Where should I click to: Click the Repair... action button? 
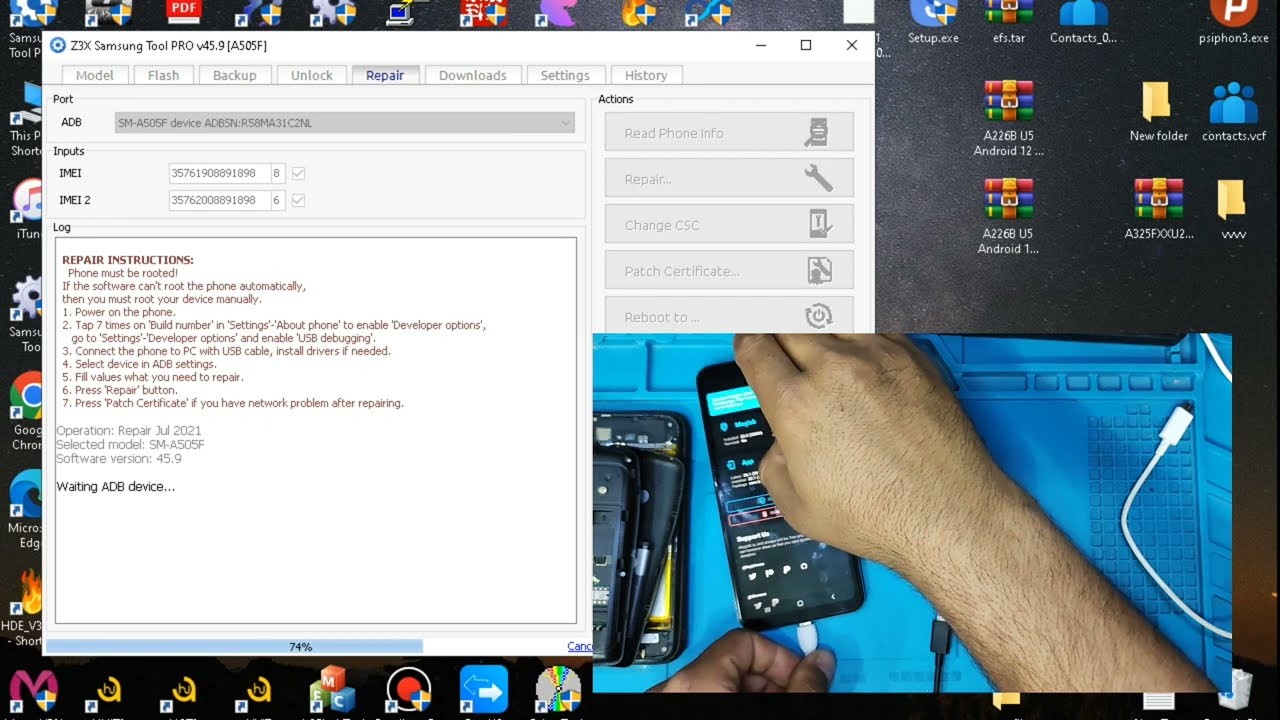(729, 178)
